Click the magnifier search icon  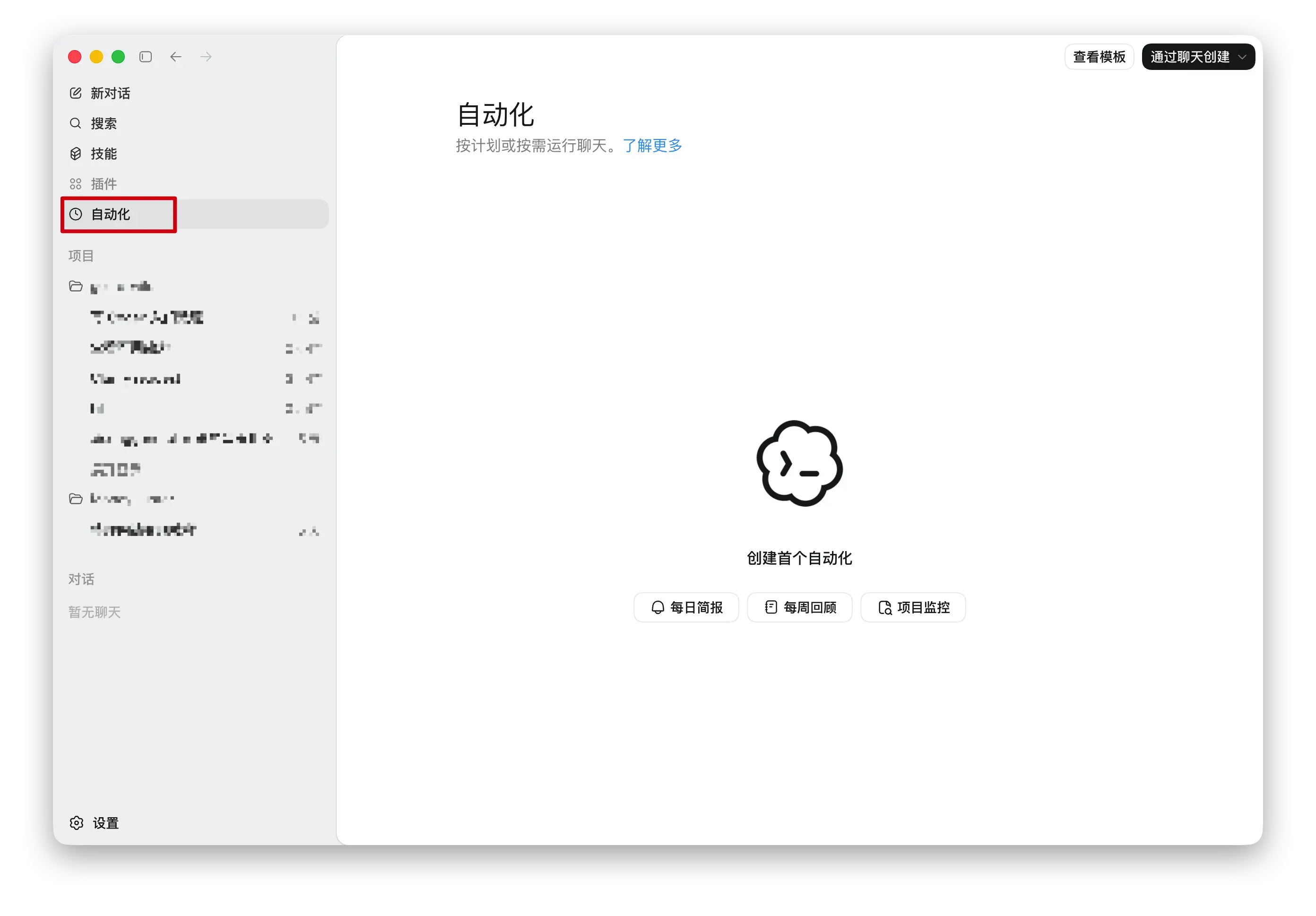[x=76, y=123]
